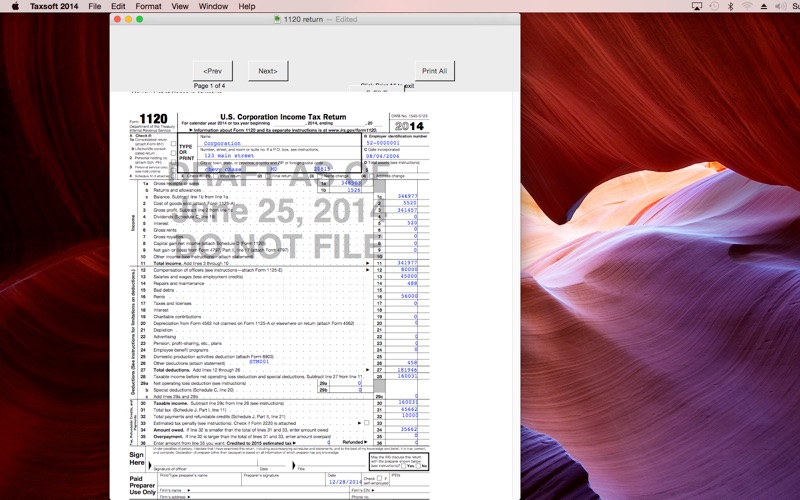This screenshot has height=500, width=800.
Task: Click the document icon beside 1120 return title
Action: [x=277, y=19]
